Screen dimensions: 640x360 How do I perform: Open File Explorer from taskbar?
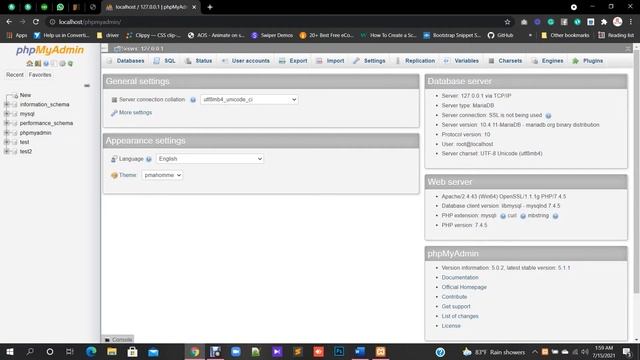pos(111,351)
